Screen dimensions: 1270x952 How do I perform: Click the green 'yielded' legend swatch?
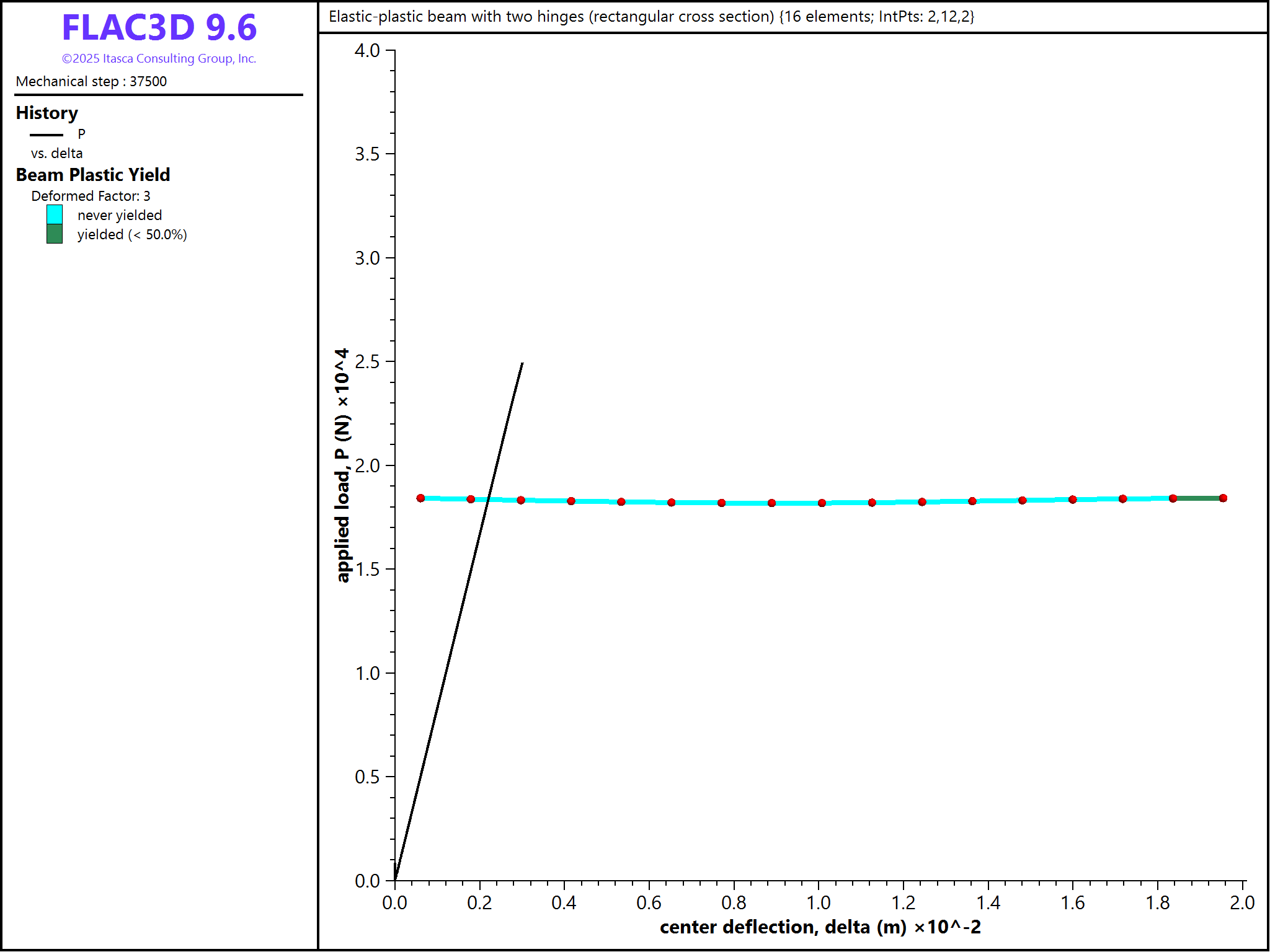click(55, 234)
